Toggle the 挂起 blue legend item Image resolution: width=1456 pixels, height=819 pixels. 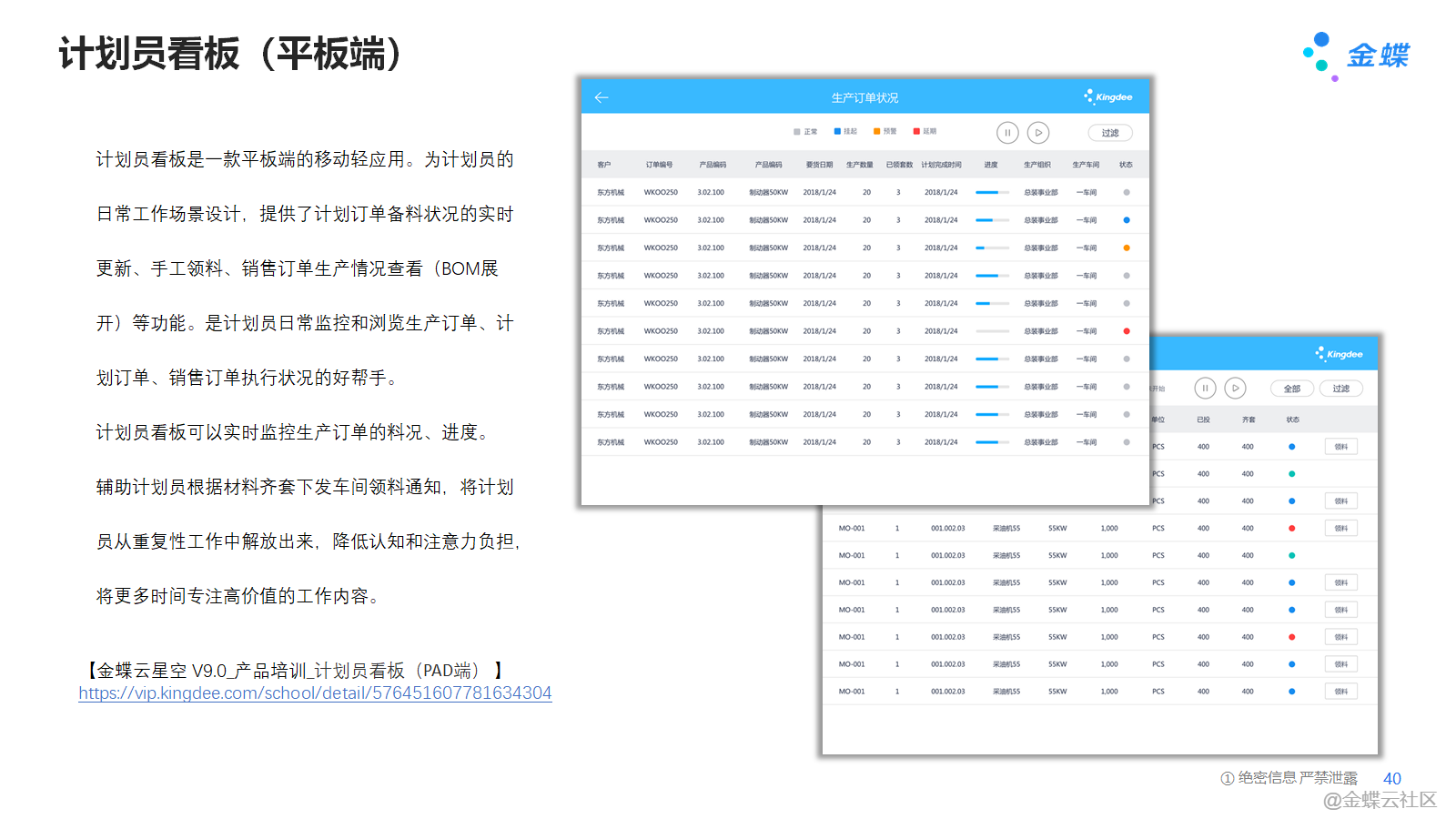point(845,132)
